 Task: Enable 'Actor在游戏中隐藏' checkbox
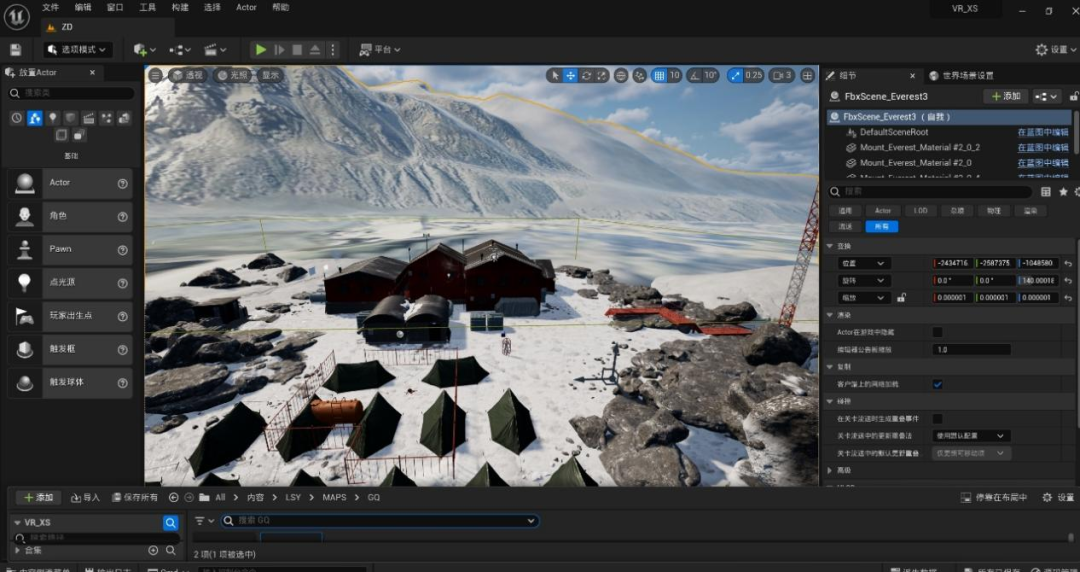(937, 332)
